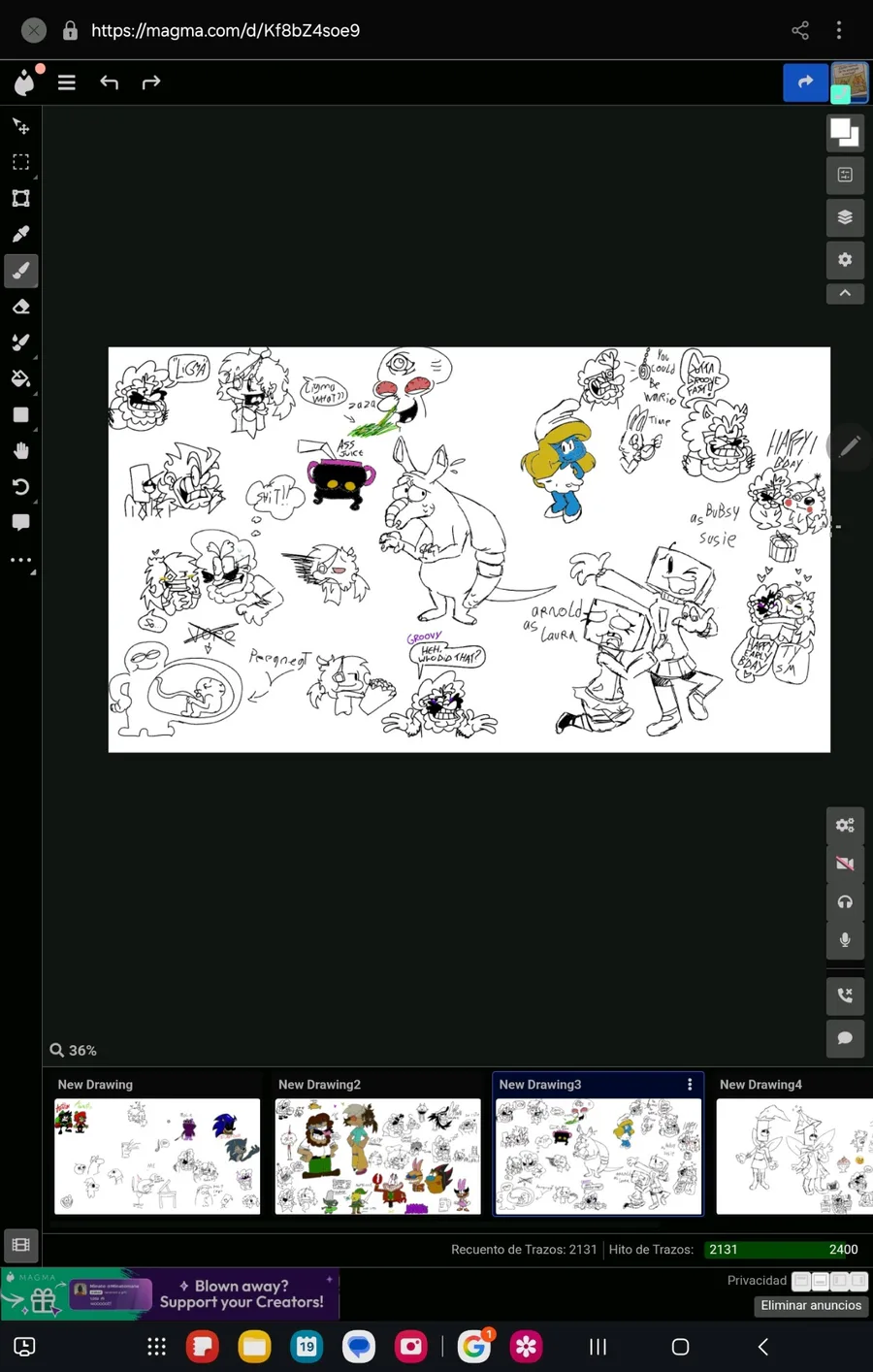Open the browser three-dot overflow menu
The height and width of the screenshot is (1372, 873).
pyautogui.click(x=839, y=31)
